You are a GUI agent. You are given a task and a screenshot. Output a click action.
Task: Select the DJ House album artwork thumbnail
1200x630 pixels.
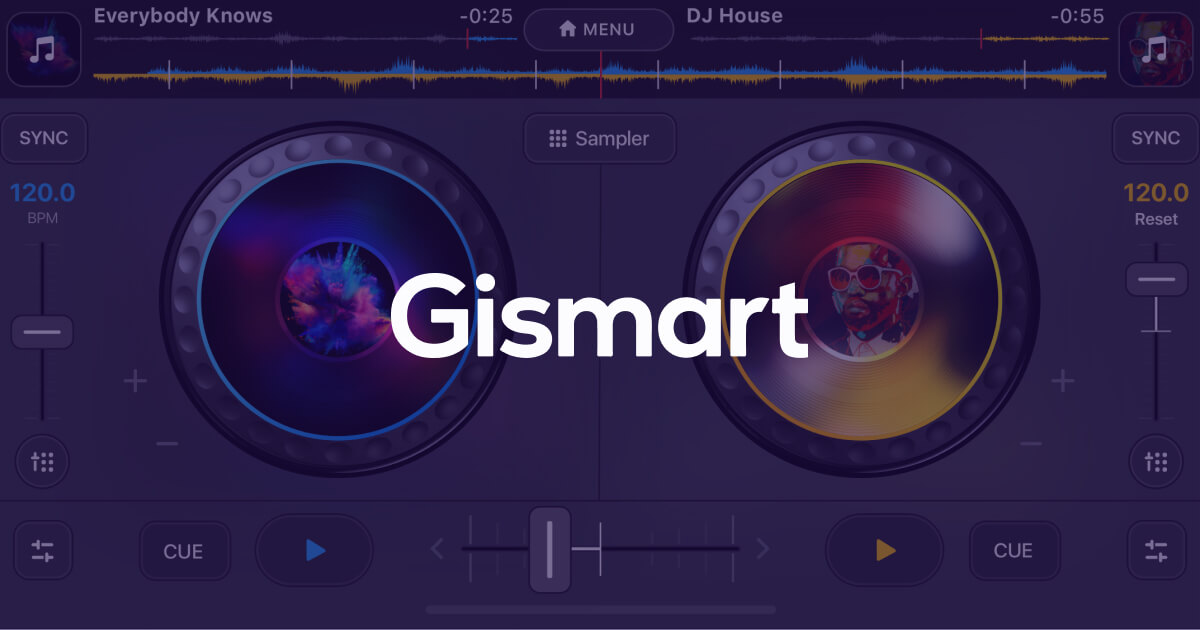(x=1157, y=49)
